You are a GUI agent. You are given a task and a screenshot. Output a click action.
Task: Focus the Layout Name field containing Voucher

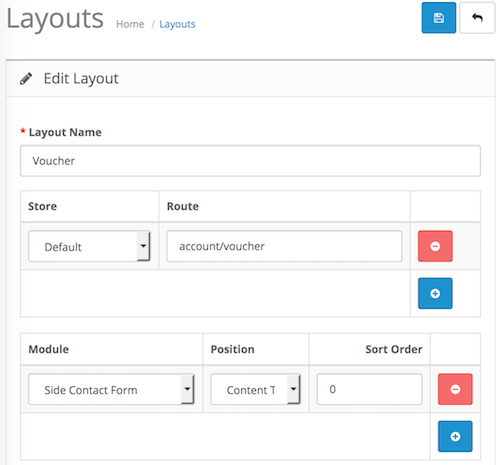pyautogui.click(x=250, y=161)
